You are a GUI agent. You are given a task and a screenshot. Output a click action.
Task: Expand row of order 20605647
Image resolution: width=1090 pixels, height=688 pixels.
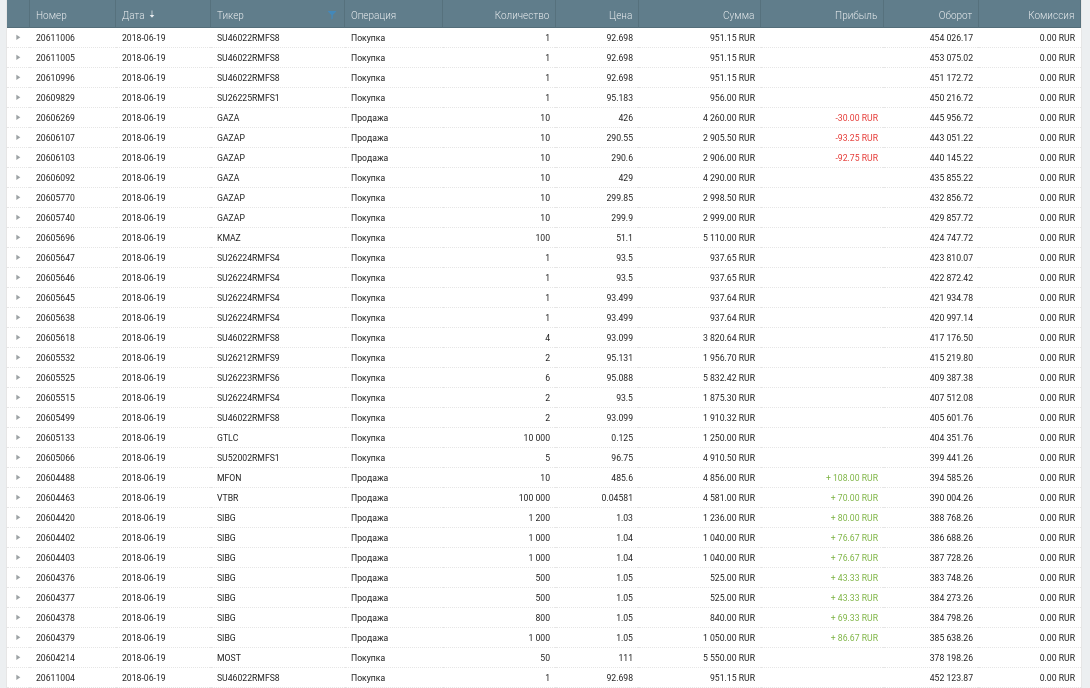[x=18, y=258]
